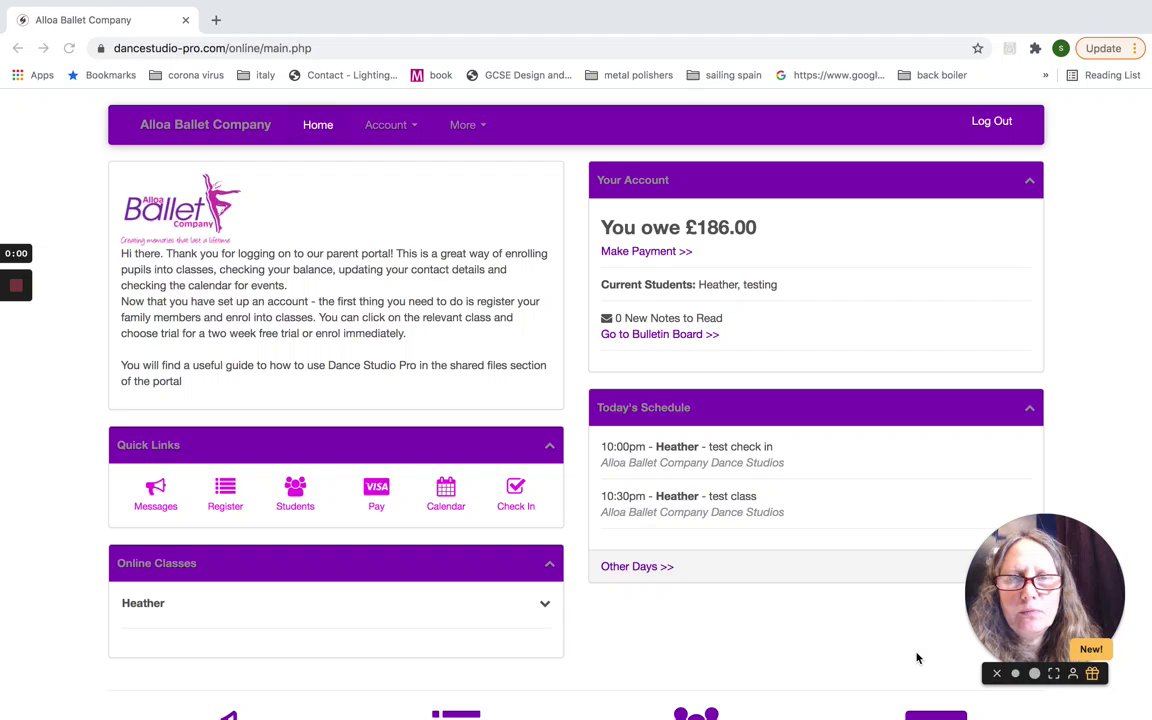The width and height of the screenshot is (1152, 720).
Task: Click the person icon in webcam toolbar
Action: (x=1073, y=673)
